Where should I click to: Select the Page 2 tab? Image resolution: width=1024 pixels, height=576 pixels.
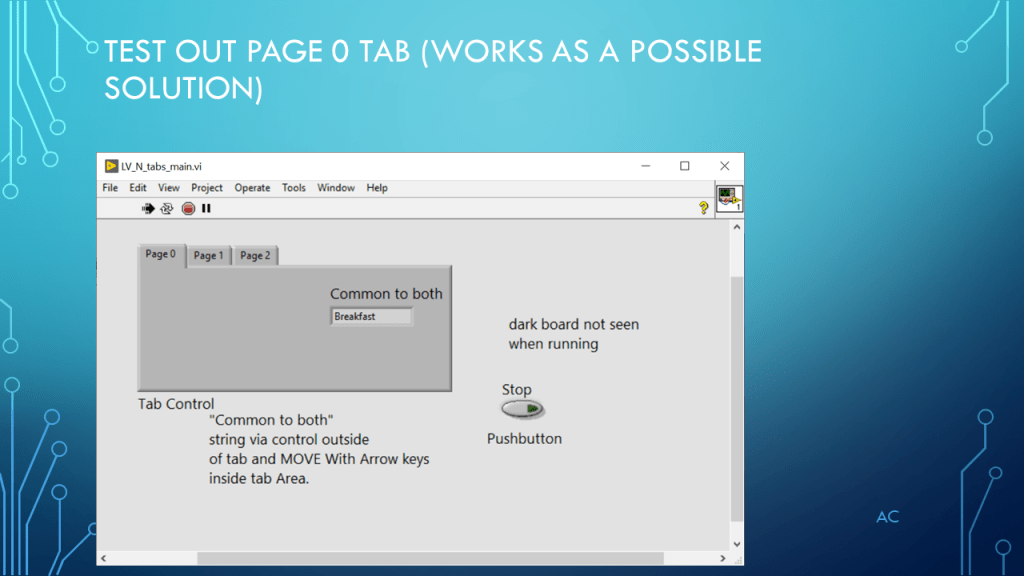(x=255, y=256)
